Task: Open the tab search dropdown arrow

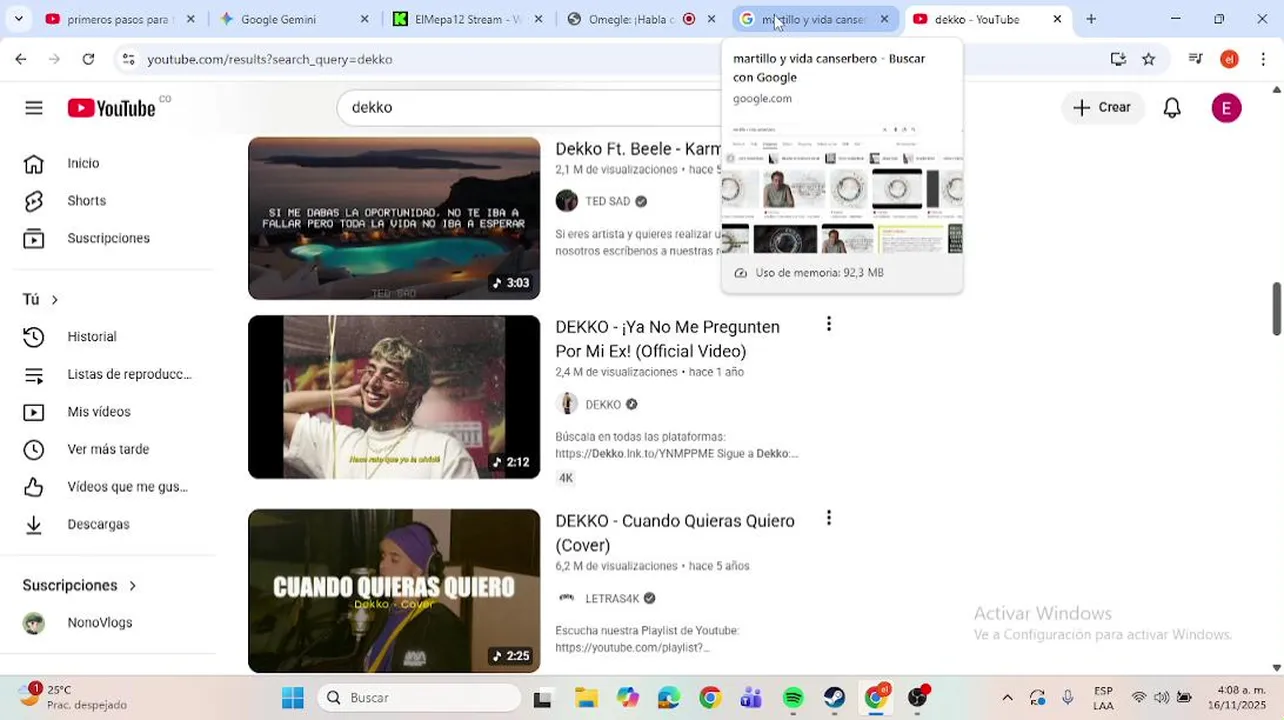Action: coord(18,19)
